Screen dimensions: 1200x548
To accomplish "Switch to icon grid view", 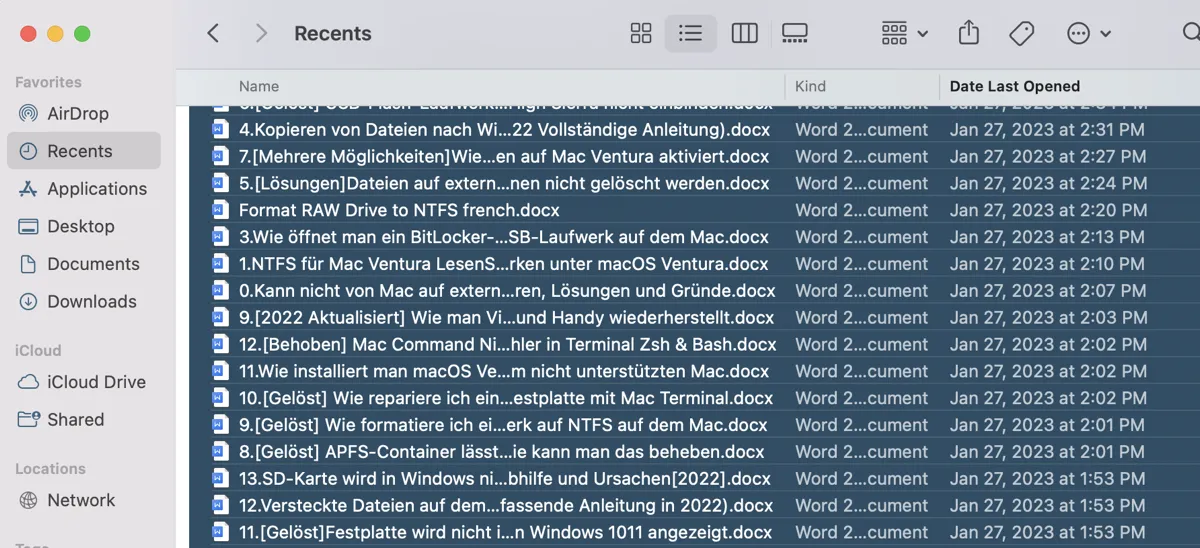I will pos(641,33).
